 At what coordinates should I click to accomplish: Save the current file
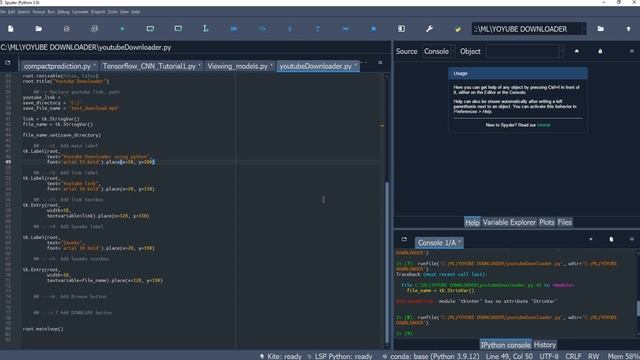pos(67,29)
